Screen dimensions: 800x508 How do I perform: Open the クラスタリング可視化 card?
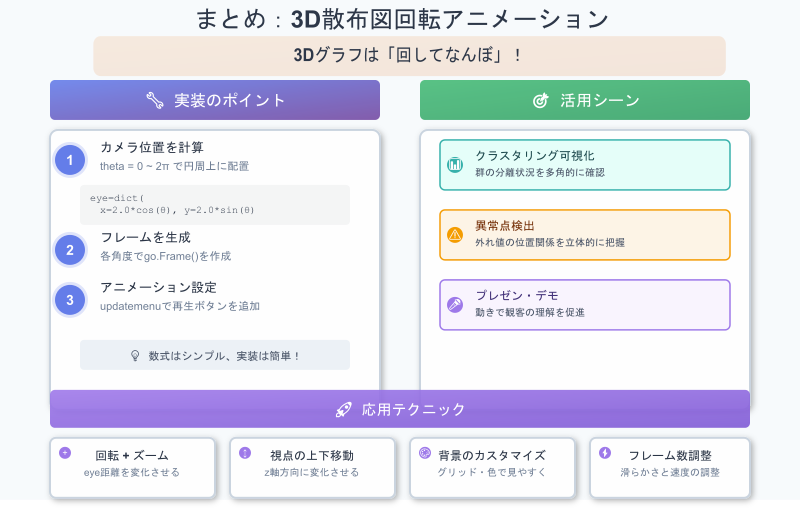click(x=585, y=165)
